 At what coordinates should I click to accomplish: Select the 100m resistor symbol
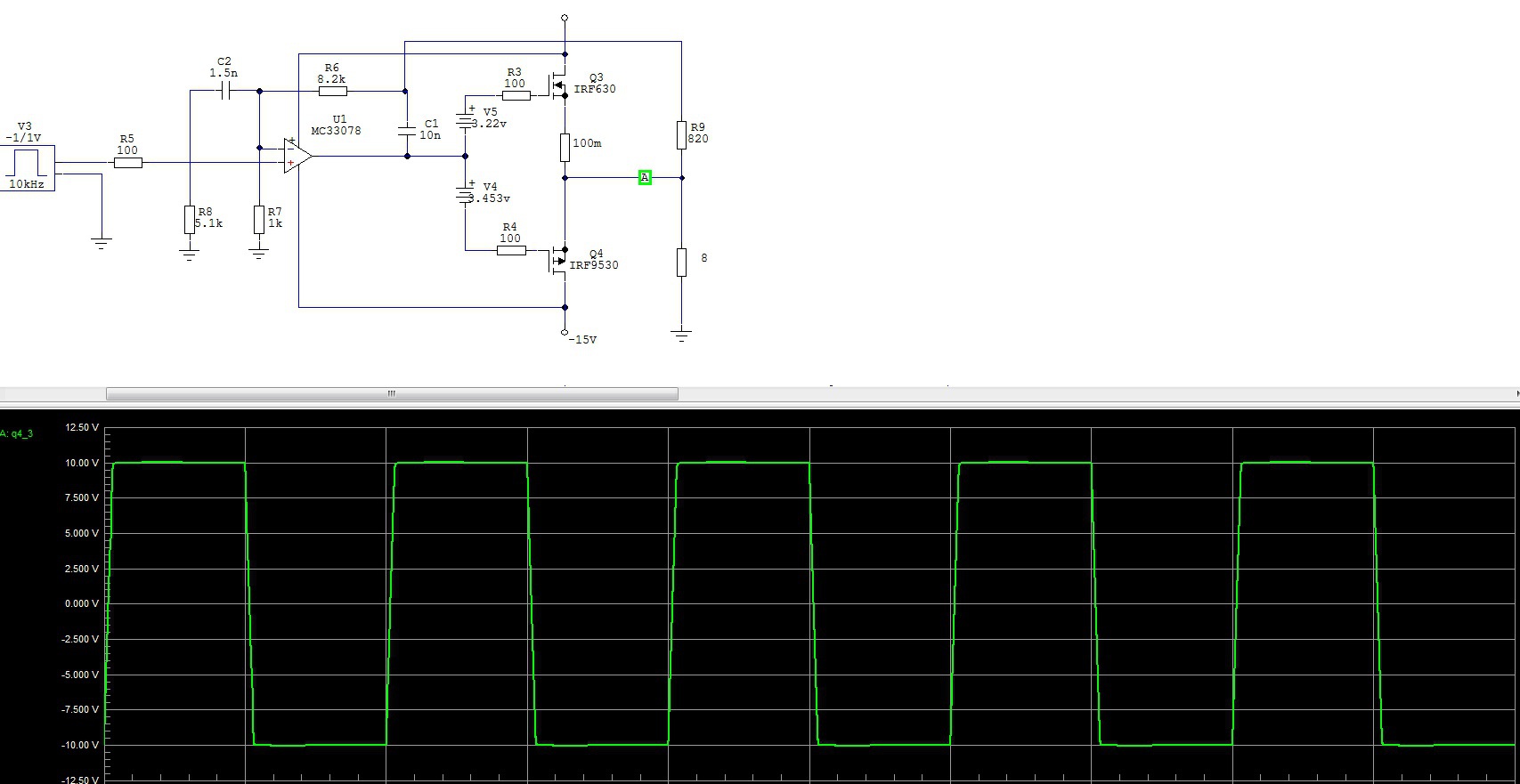click(x=565, y=148)
